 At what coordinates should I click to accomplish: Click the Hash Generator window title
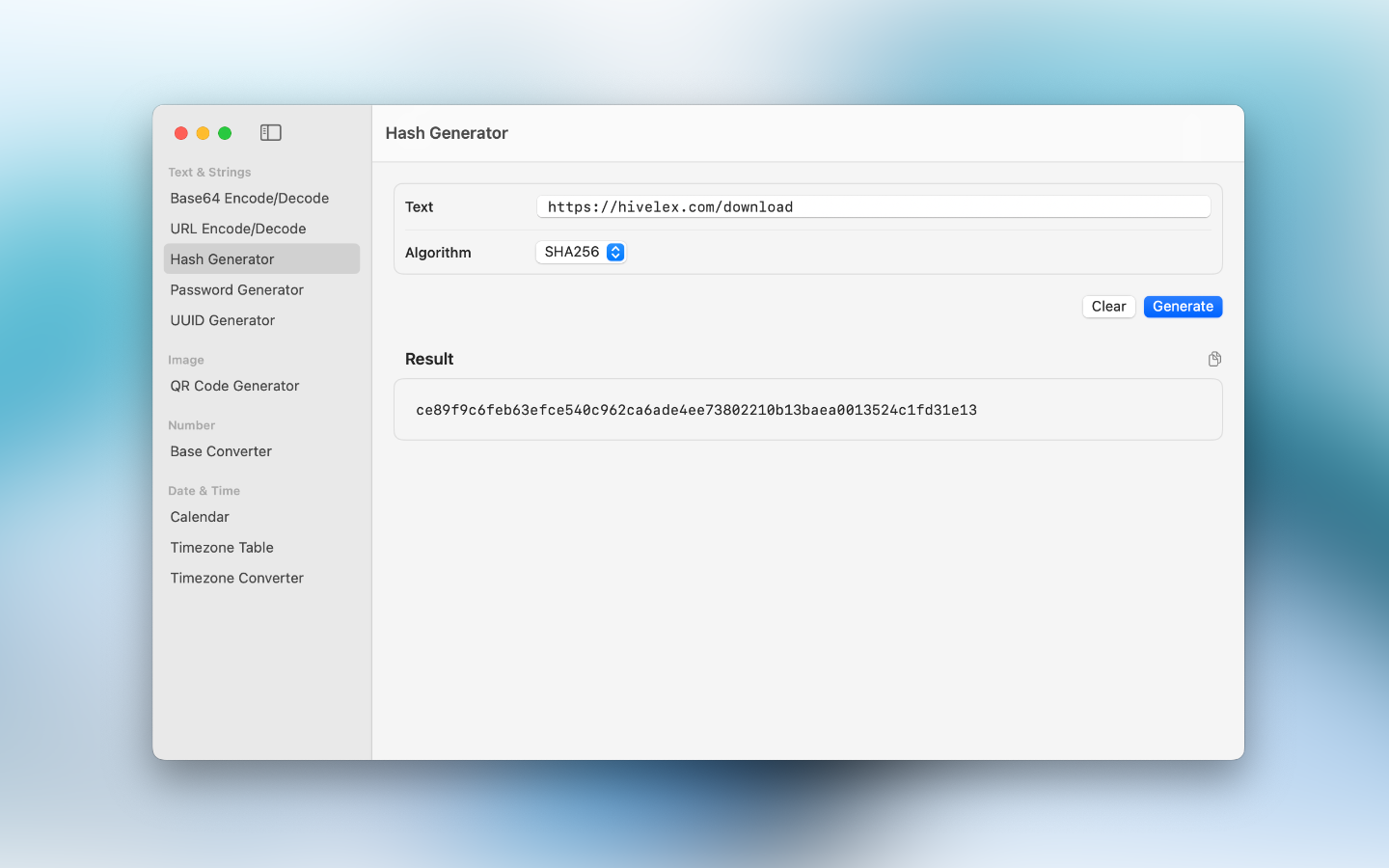447,133
